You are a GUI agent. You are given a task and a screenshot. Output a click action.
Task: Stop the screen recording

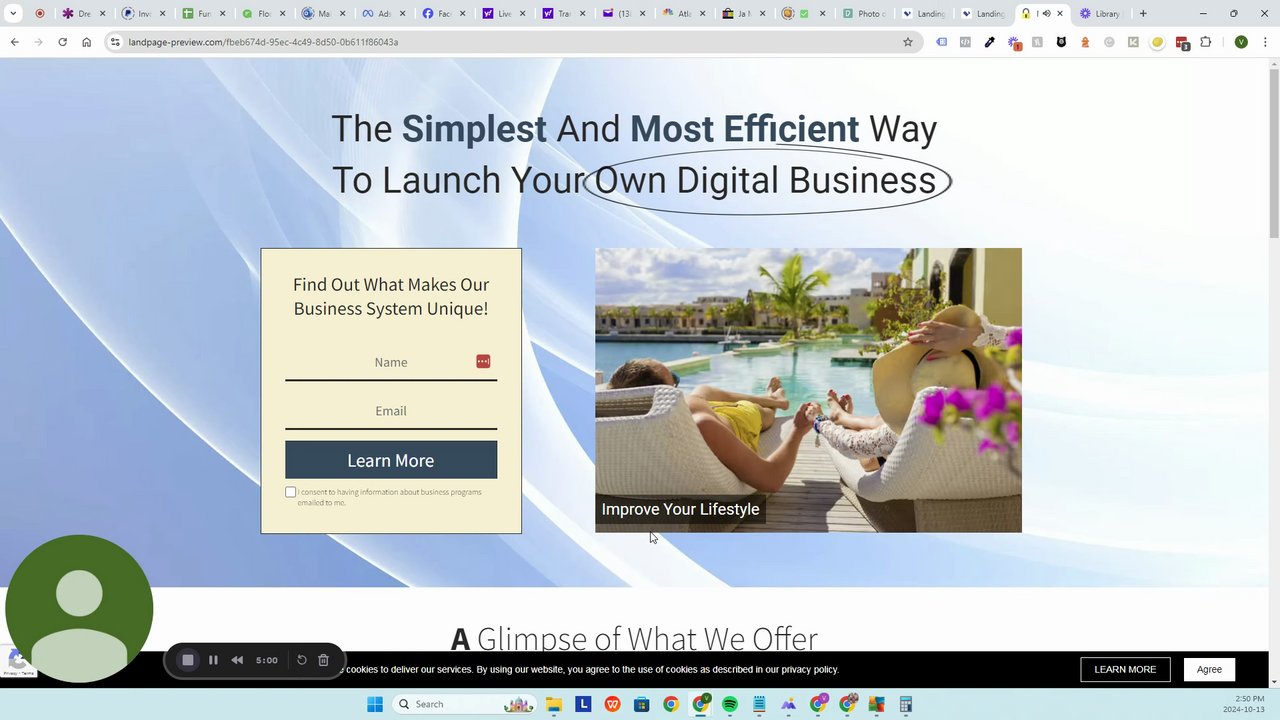point(187,660)
